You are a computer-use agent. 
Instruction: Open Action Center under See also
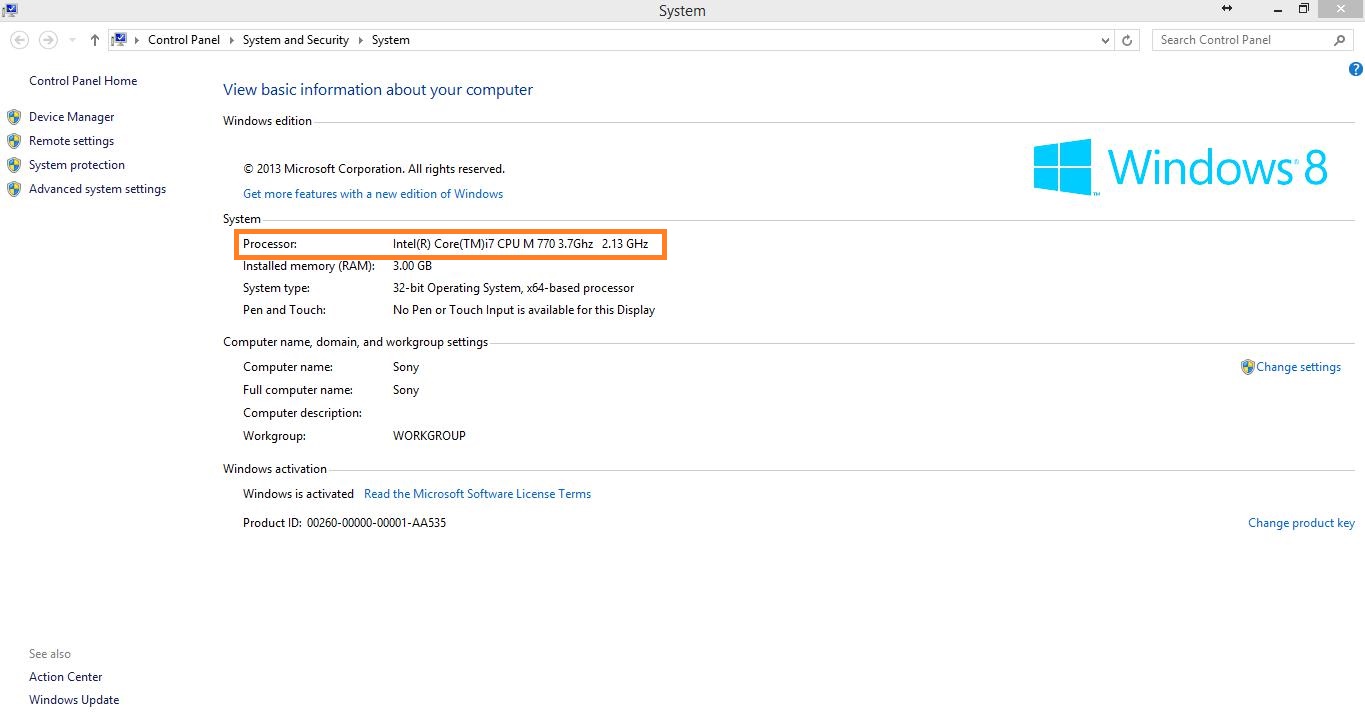(x=65, y=677)
